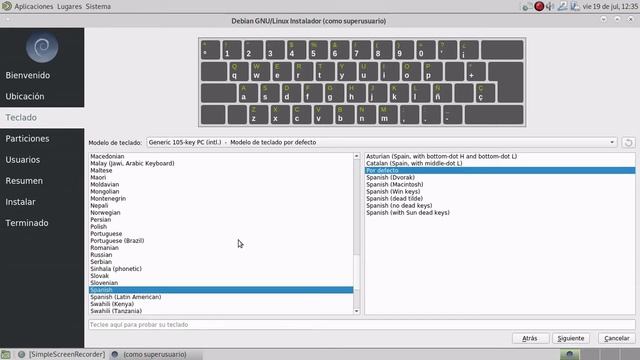Viewport: 640px width, 360px height.
Task: Select Malay (Jawi, Arabic Keyboard) layout
Action: coord(221,163)
